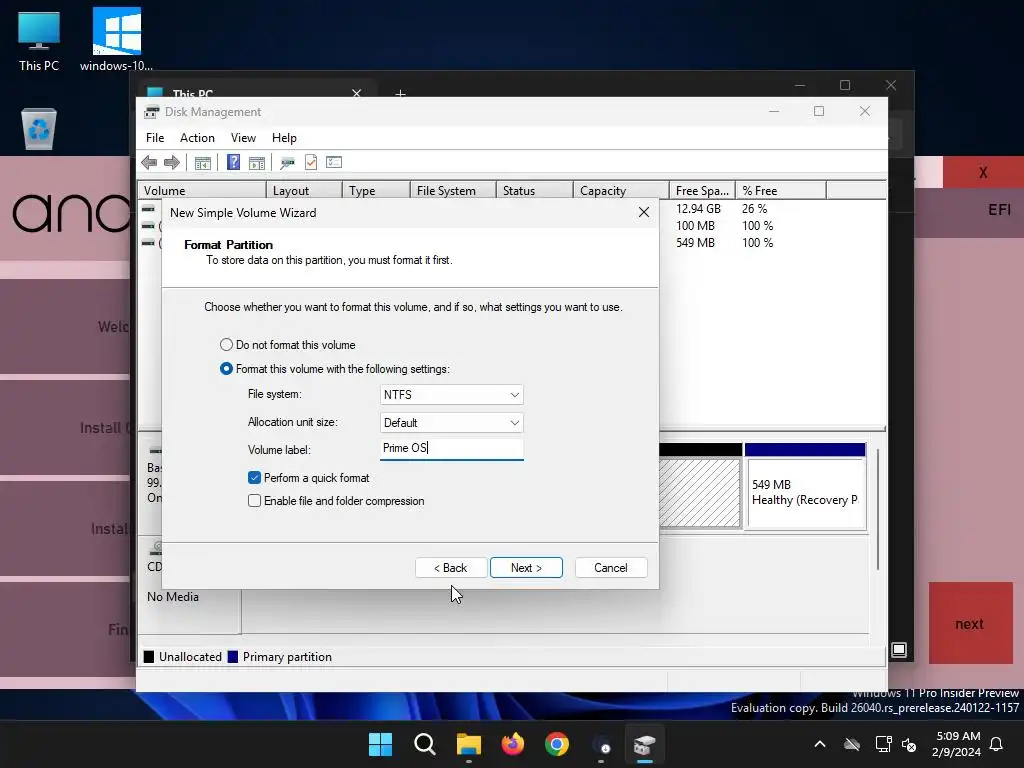Viewport: 1024px width, 768px height.
Task: Cancel the New Simple Volume Wizard
Action: tap(611, 568)
